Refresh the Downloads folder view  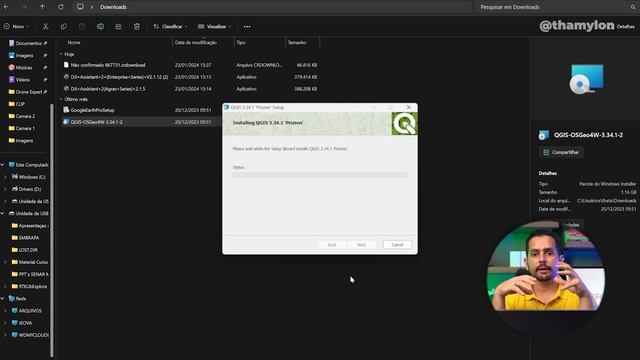coord(60,7)
